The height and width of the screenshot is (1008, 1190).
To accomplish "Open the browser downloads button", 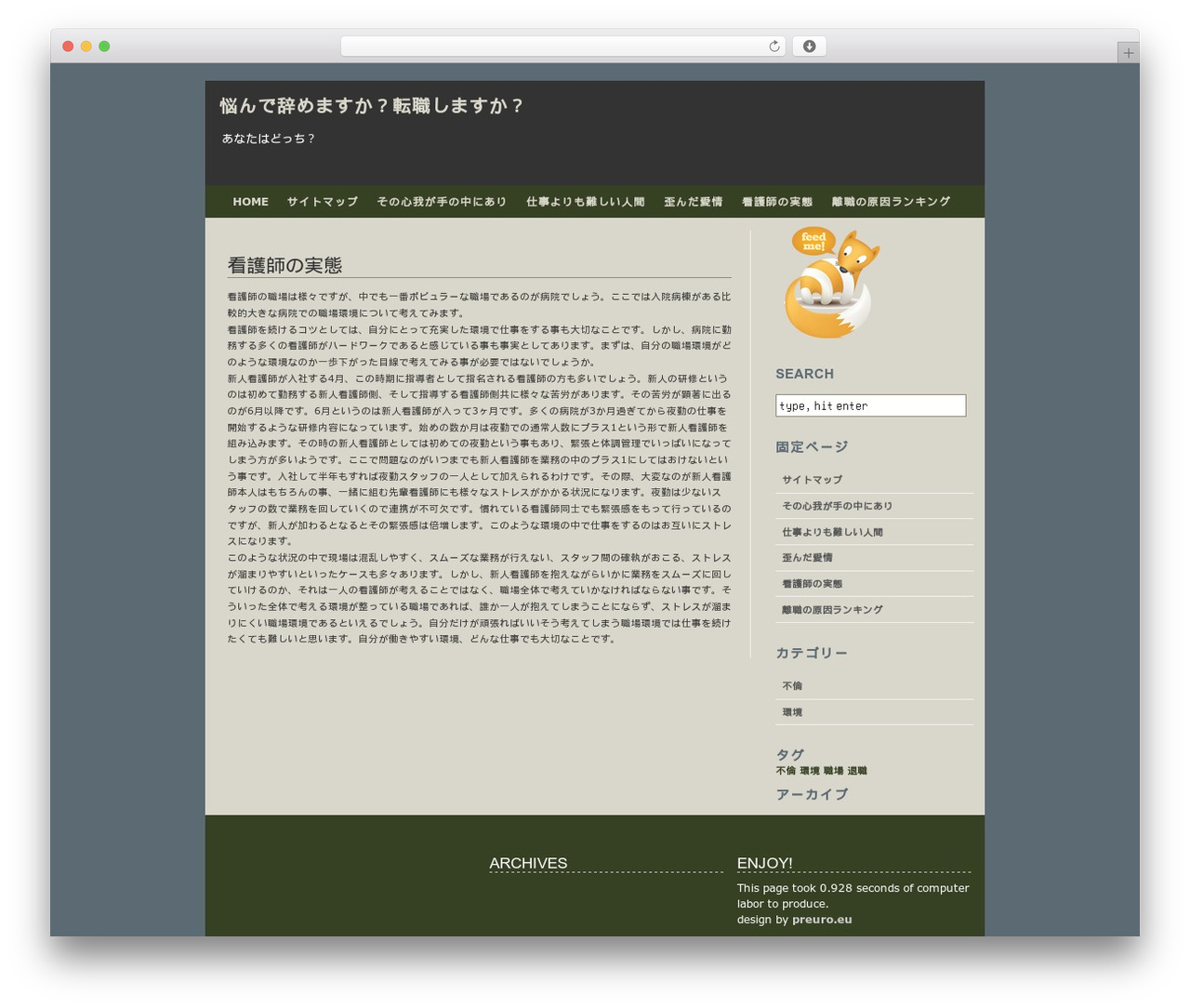I will click(x=809, y=46).
